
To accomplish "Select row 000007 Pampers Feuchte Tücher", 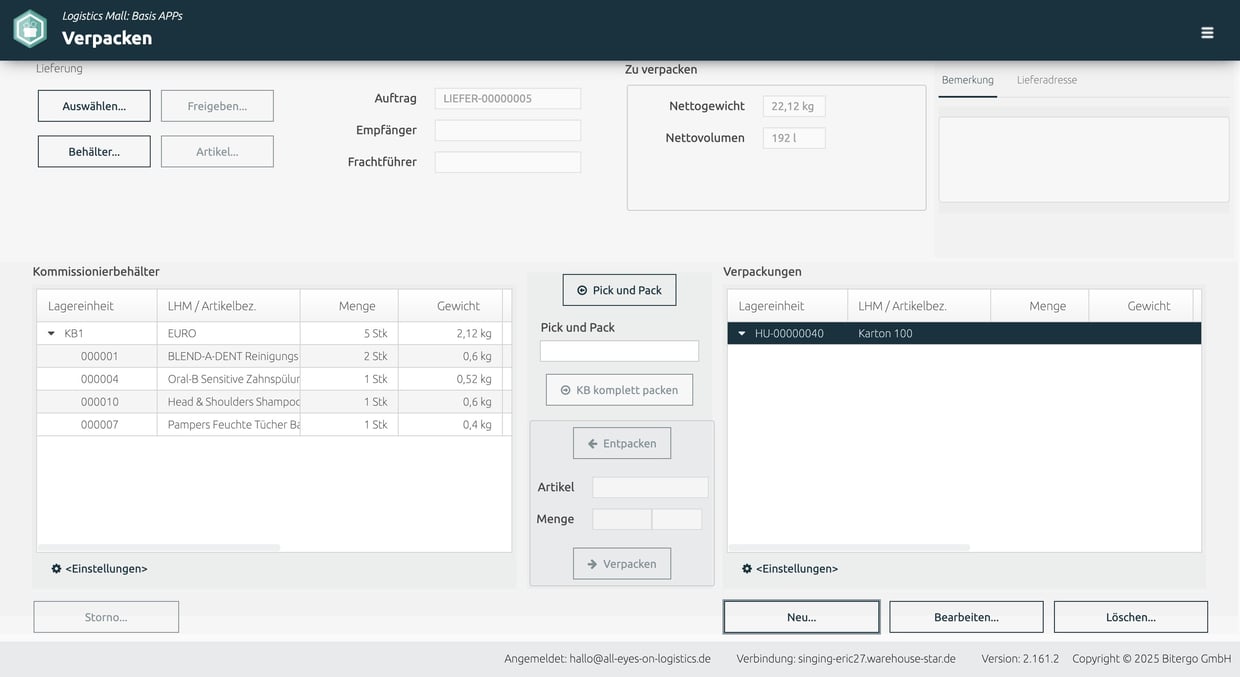I will pyautogui.click(x=274, y=425).
